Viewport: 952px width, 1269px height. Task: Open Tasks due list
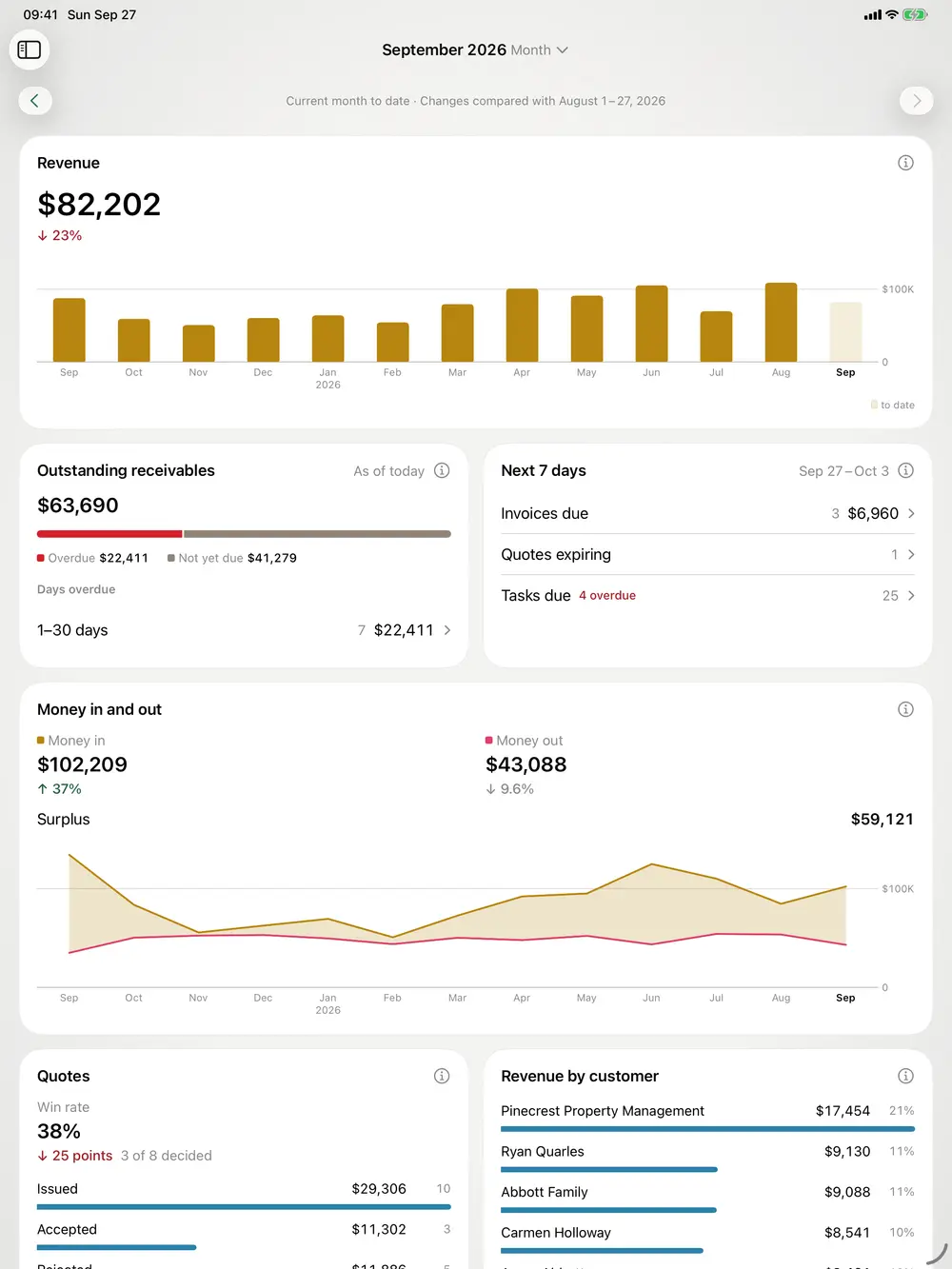[x=707, y=595]
